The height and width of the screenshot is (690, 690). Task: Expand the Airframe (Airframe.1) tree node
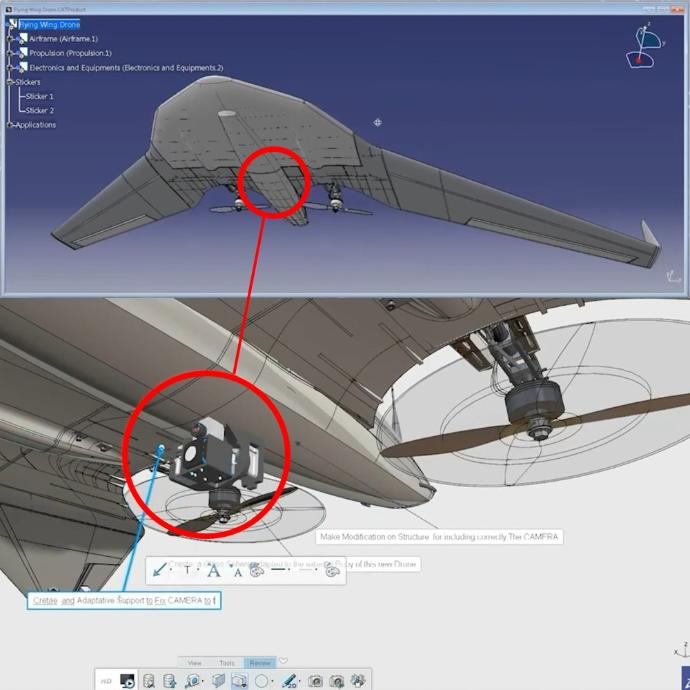point(11,39)
